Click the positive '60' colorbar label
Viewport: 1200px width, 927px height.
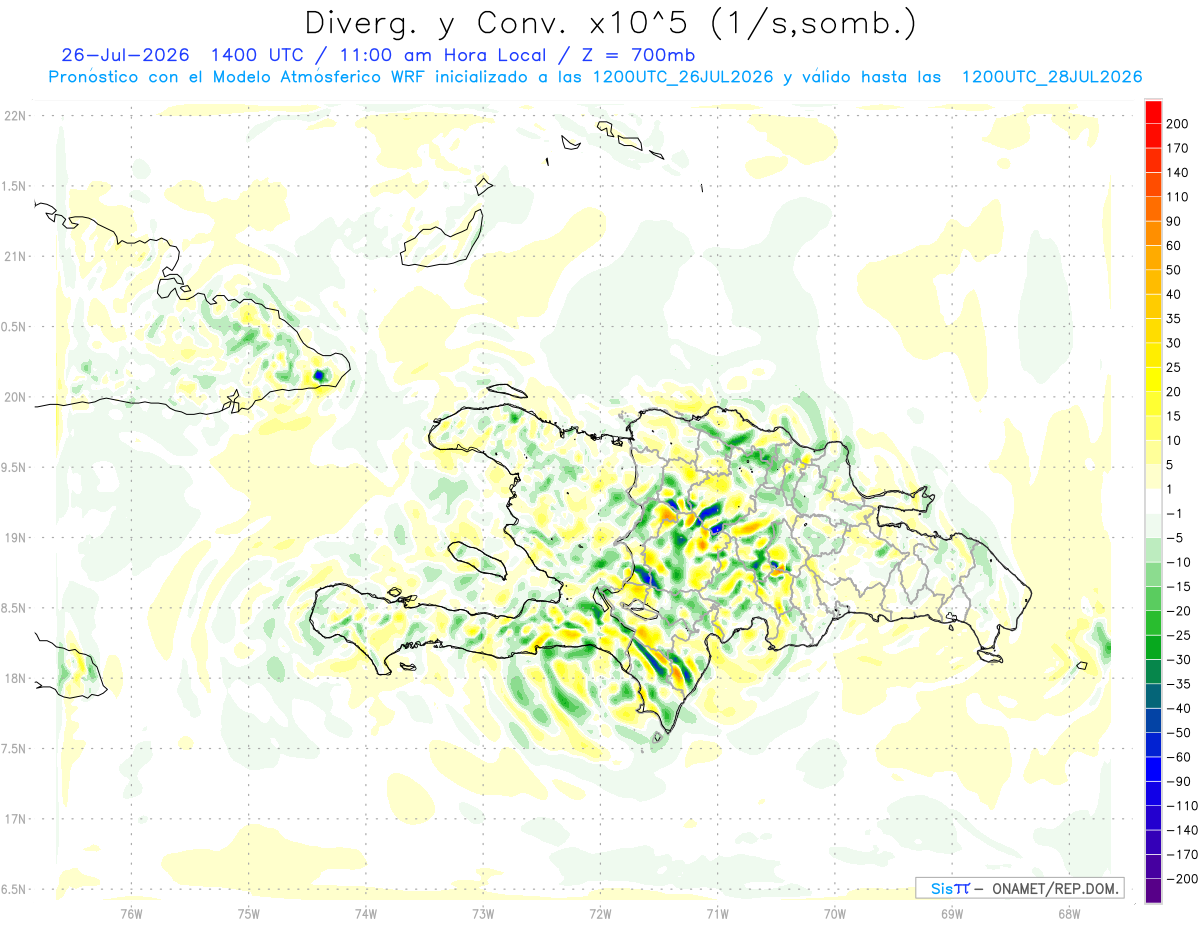point(1175,245)
